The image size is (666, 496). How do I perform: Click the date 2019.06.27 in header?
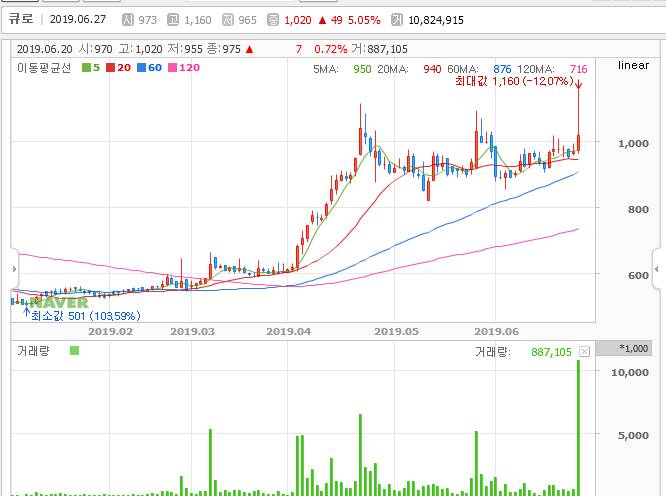[x=78, y=19]
